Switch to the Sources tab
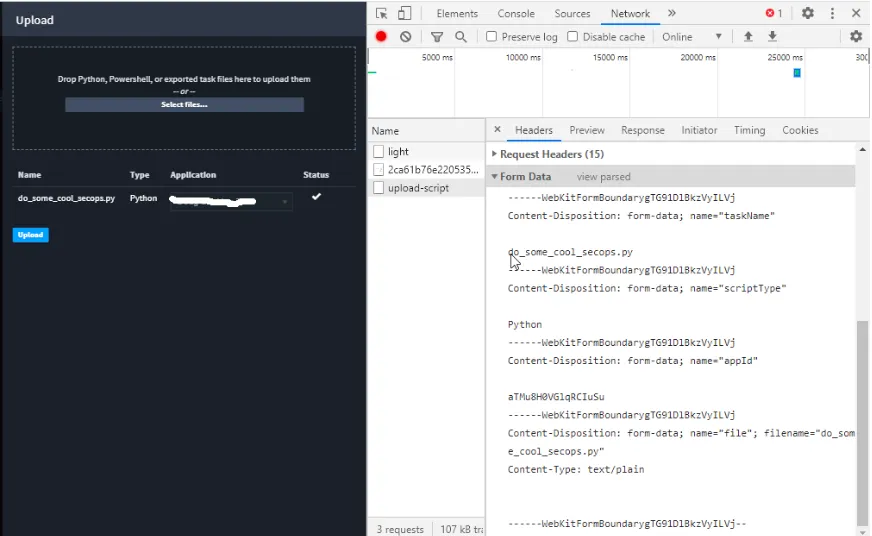Viewport: 872px width, 536px height. (x=572, y=13)
